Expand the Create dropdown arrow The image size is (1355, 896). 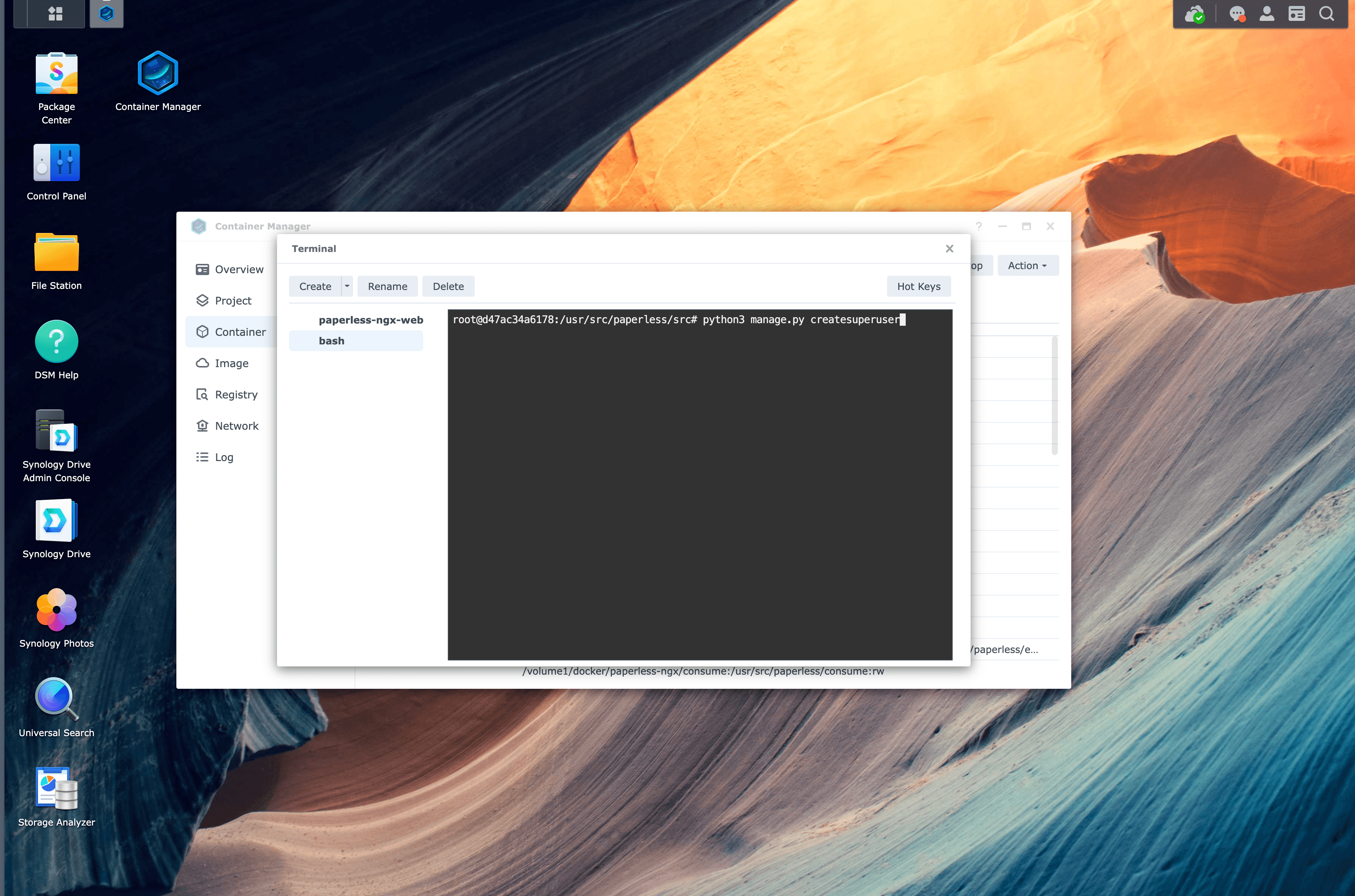point(347,287)
